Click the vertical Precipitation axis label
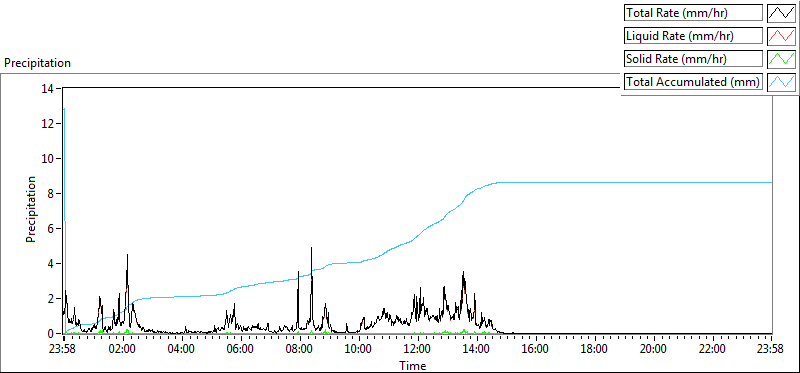The width and height of the screenshot is (800, 373). [31, 209]
